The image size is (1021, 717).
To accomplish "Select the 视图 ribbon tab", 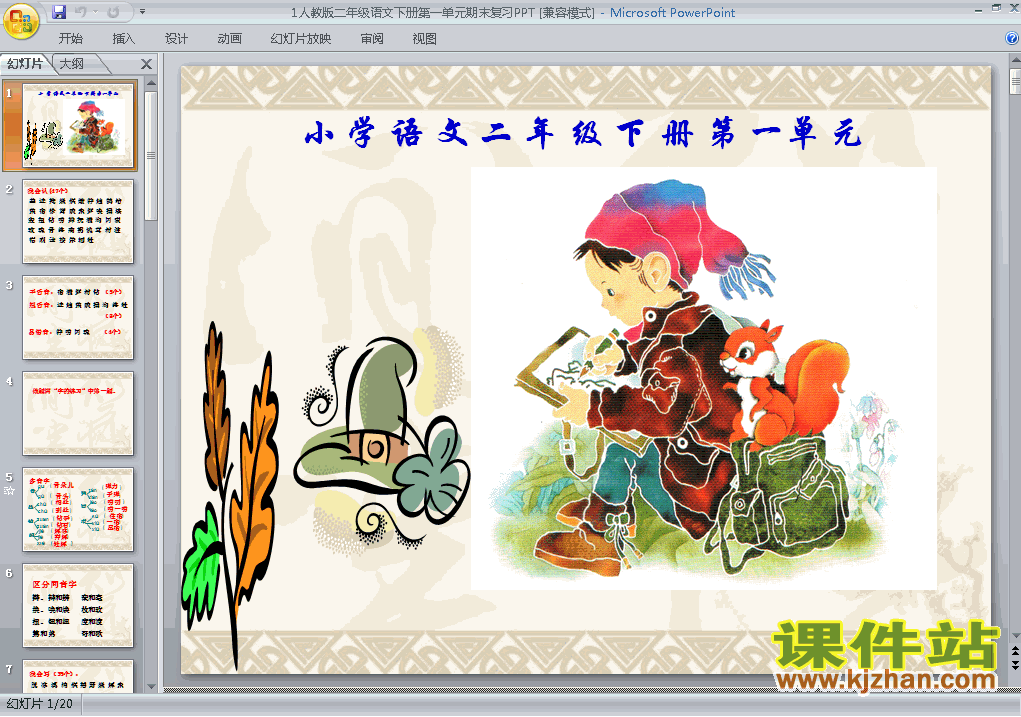I will point(425,39).
